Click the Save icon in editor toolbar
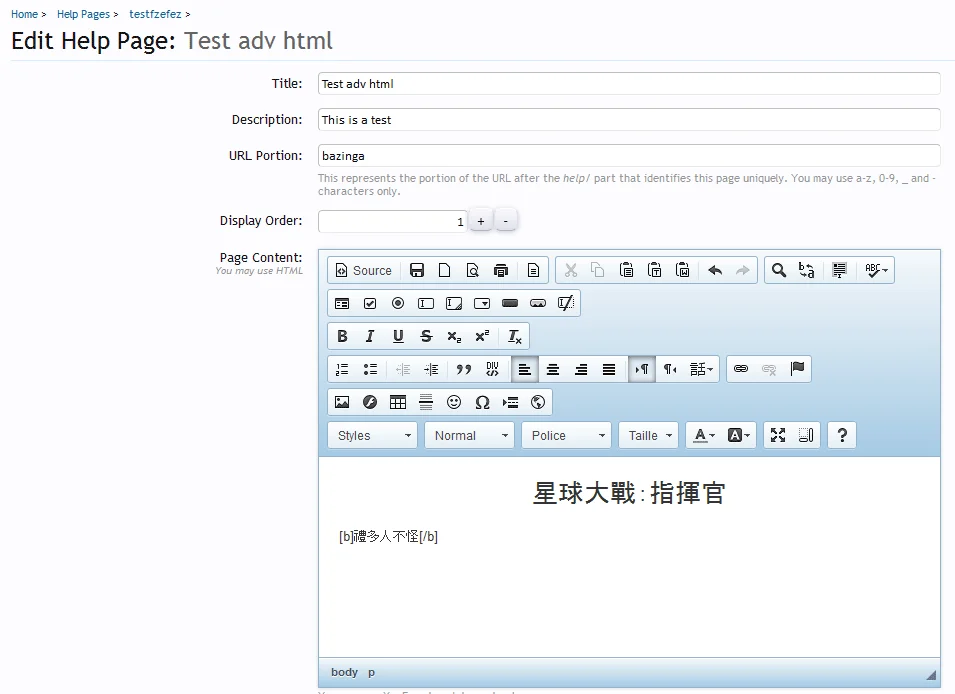955x694 pixels. 417,270
